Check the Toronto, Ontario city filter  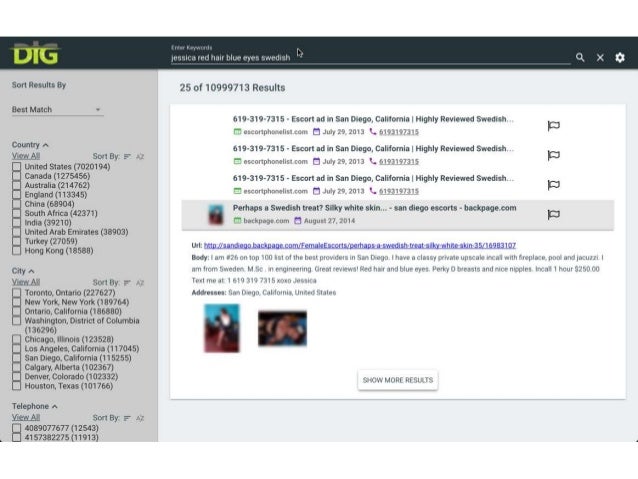pos(16,293)
